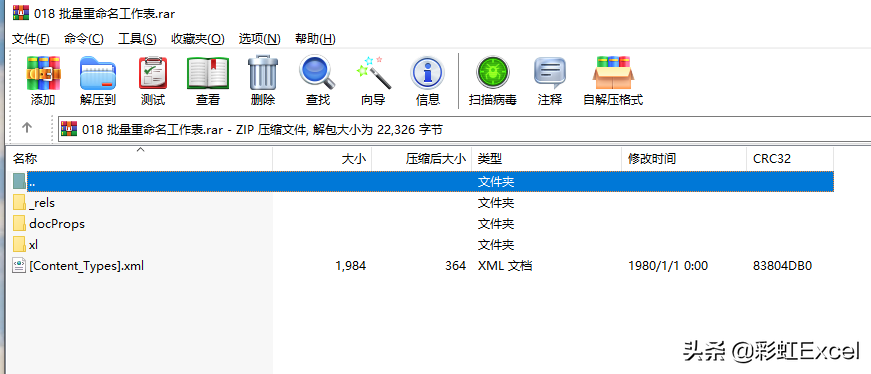Click the [Content_Types].xml file icon
Viewport: 871px width, 374px height.
pos(19,266)
